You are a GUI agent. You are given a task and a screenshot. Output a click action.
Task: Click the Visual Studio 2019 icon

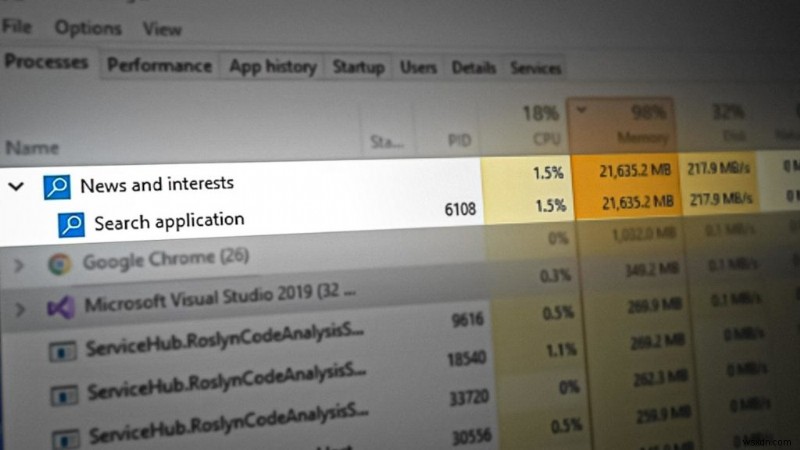[61, 307]
